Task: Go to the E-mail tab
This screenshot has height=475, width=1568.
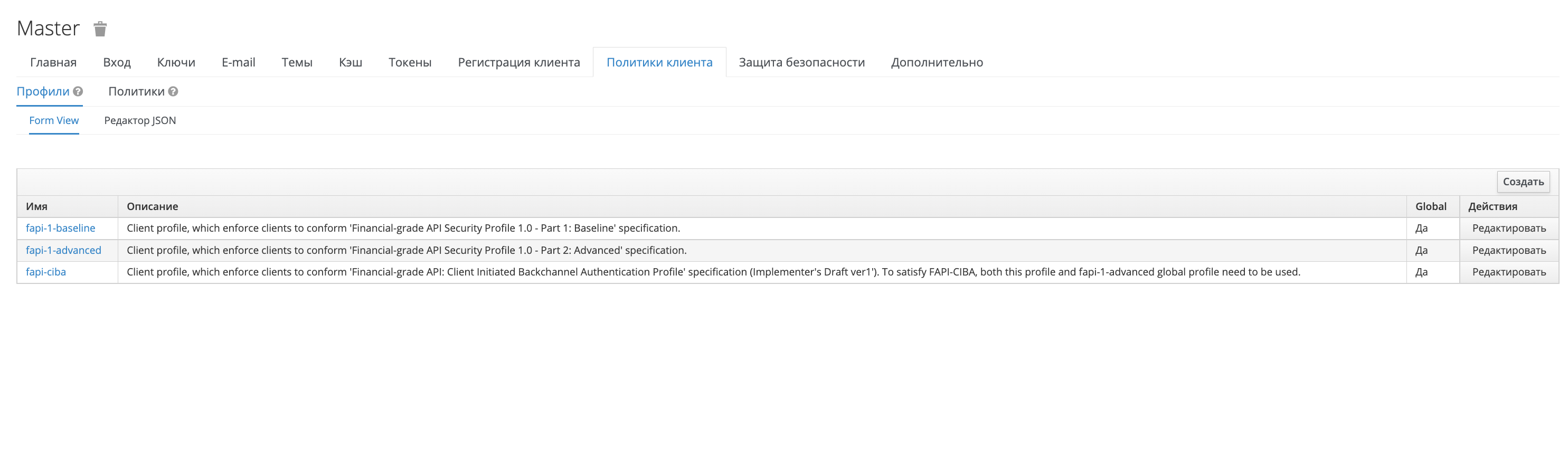Action: point(238,62)
